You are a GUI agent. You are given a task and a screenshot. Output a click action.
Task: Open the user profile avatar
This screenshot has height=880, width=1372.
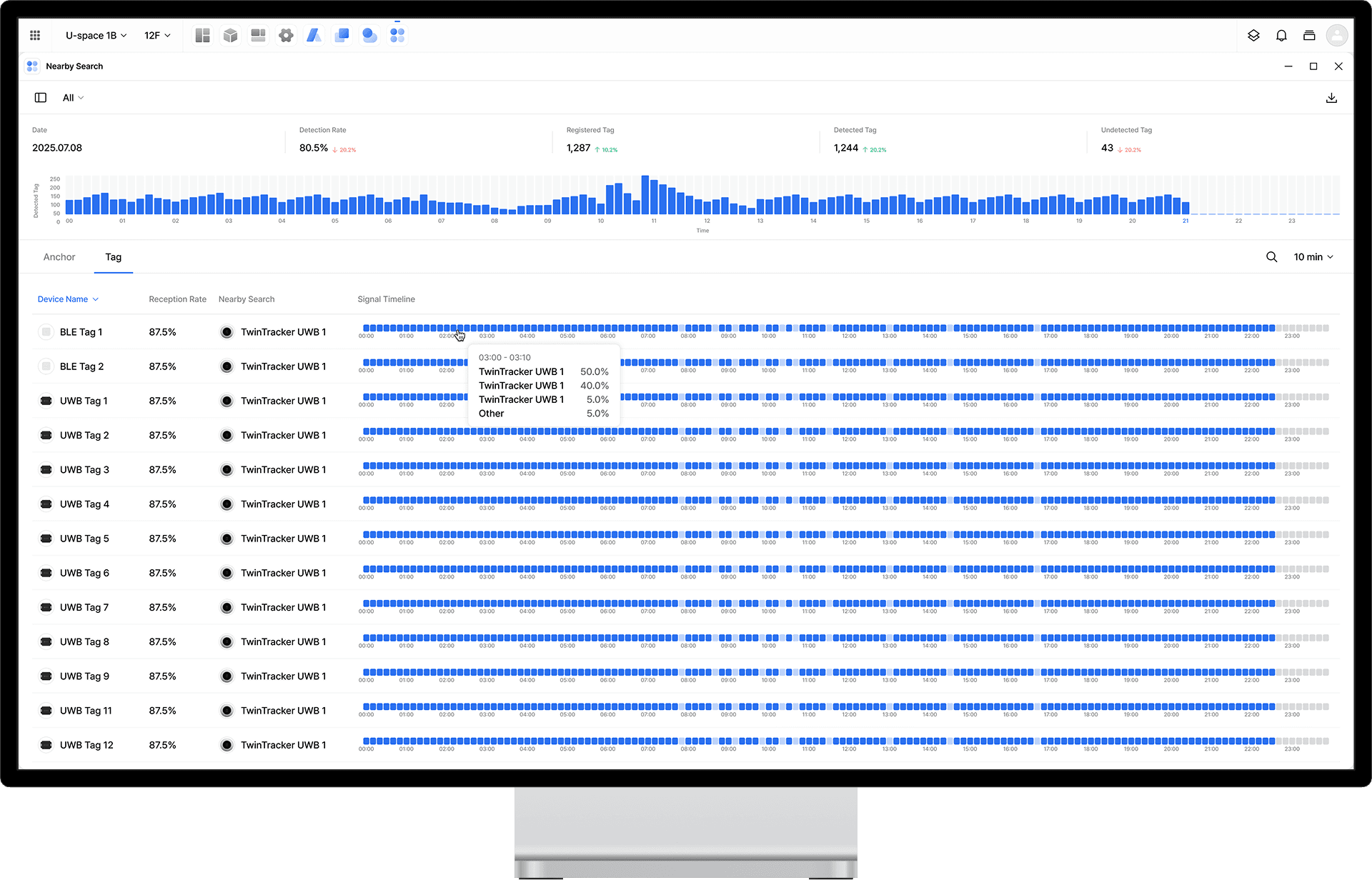(x=1336, y=35)
